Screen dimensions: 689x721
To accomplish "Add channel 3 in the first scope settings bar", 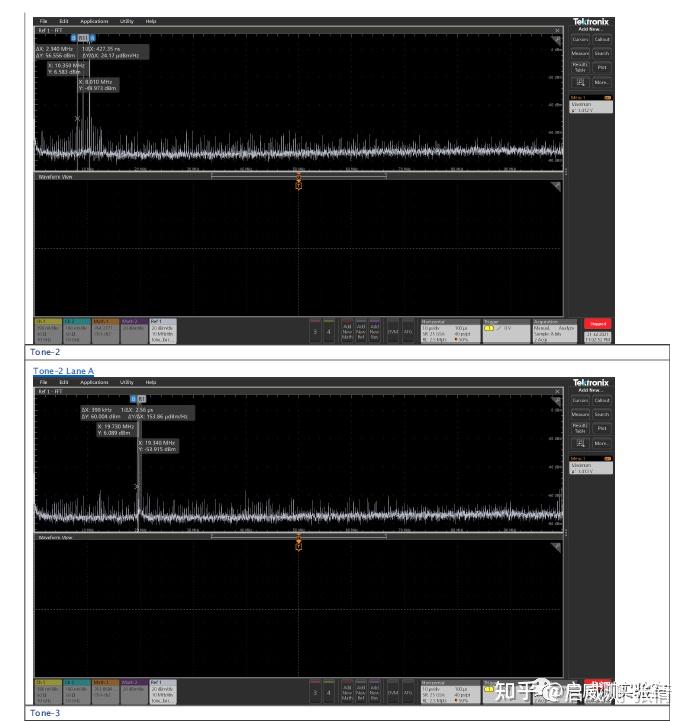I will pos(315,331).
